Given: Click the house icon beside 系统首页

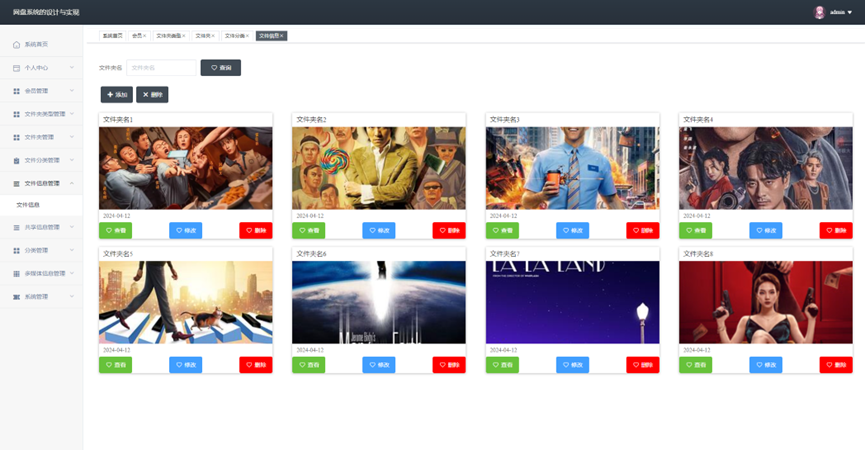Looking at the screenshot, I should 17,45.
